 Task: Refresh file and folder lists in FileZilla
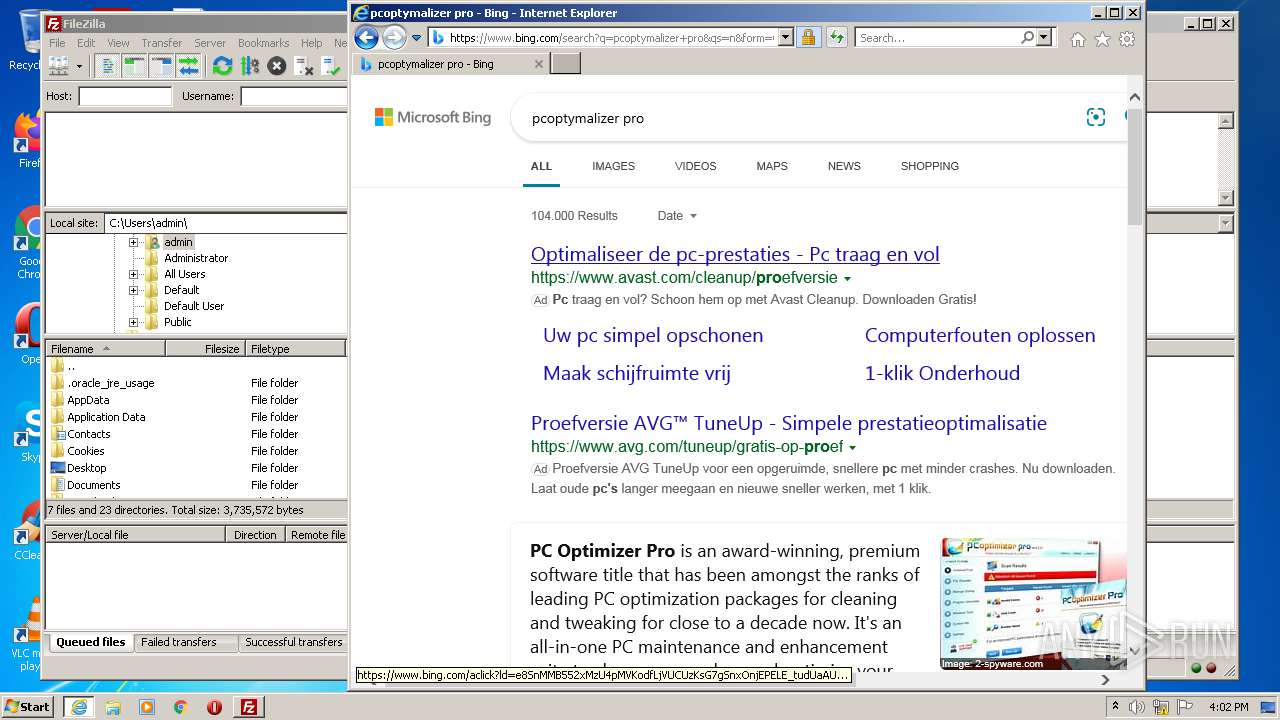(223, 66)
